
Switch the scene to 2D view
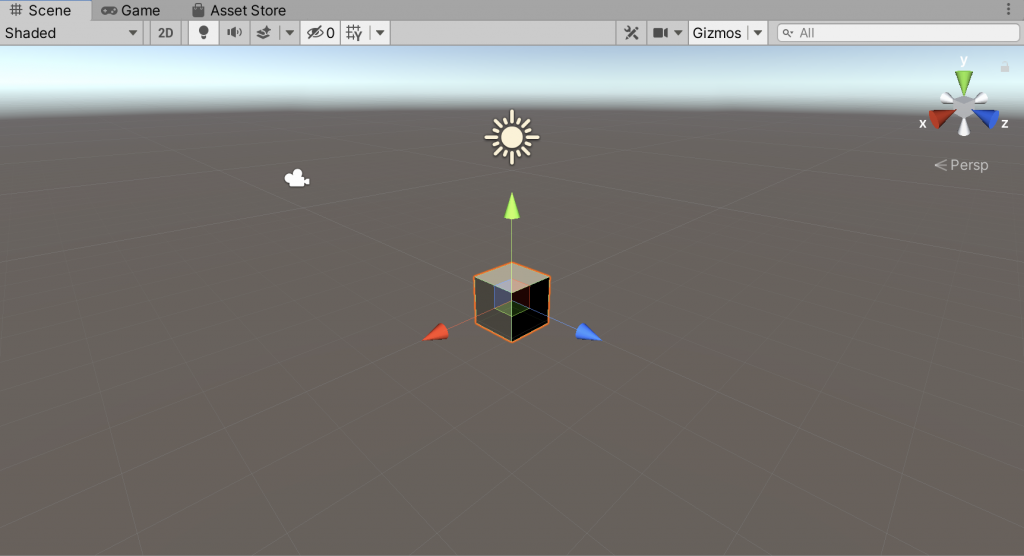(x=165, y=33)
